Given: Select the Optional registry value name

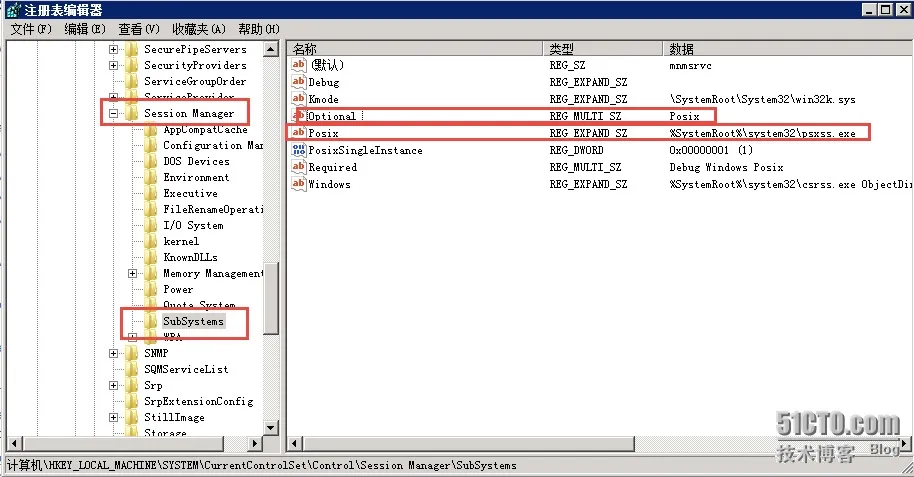Looking at the screenshot, I should coord(332,116).
